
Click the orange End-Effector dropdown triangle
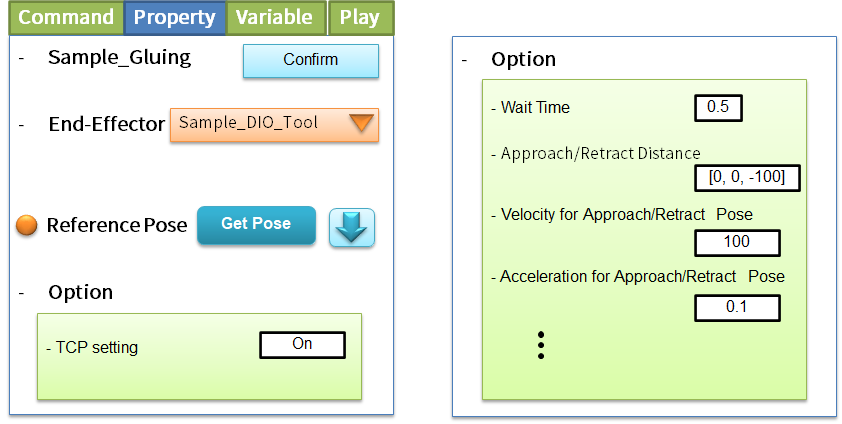click(361, 123)
